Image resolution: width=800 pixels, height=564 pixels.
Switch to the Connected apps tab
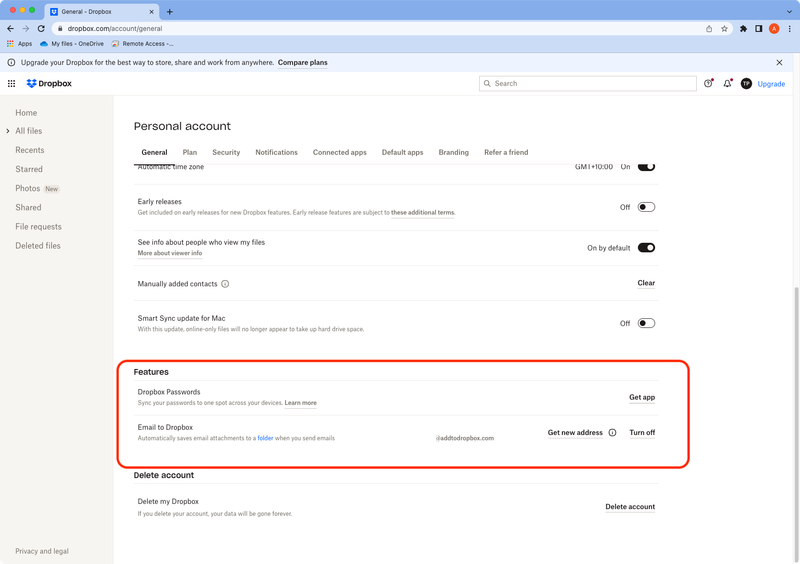click(339, 152)
